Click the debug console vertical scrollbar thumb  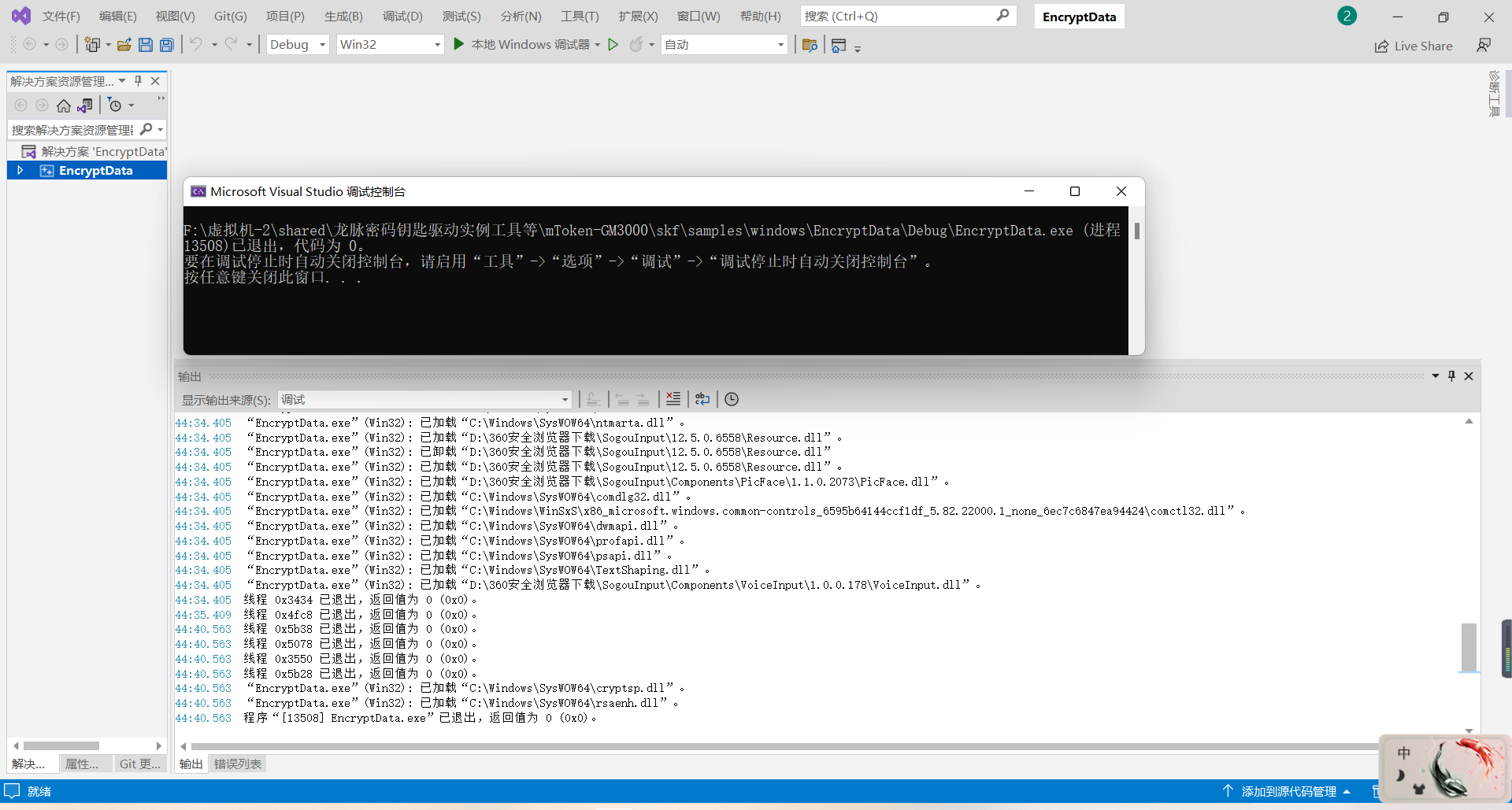[1136, 231]
